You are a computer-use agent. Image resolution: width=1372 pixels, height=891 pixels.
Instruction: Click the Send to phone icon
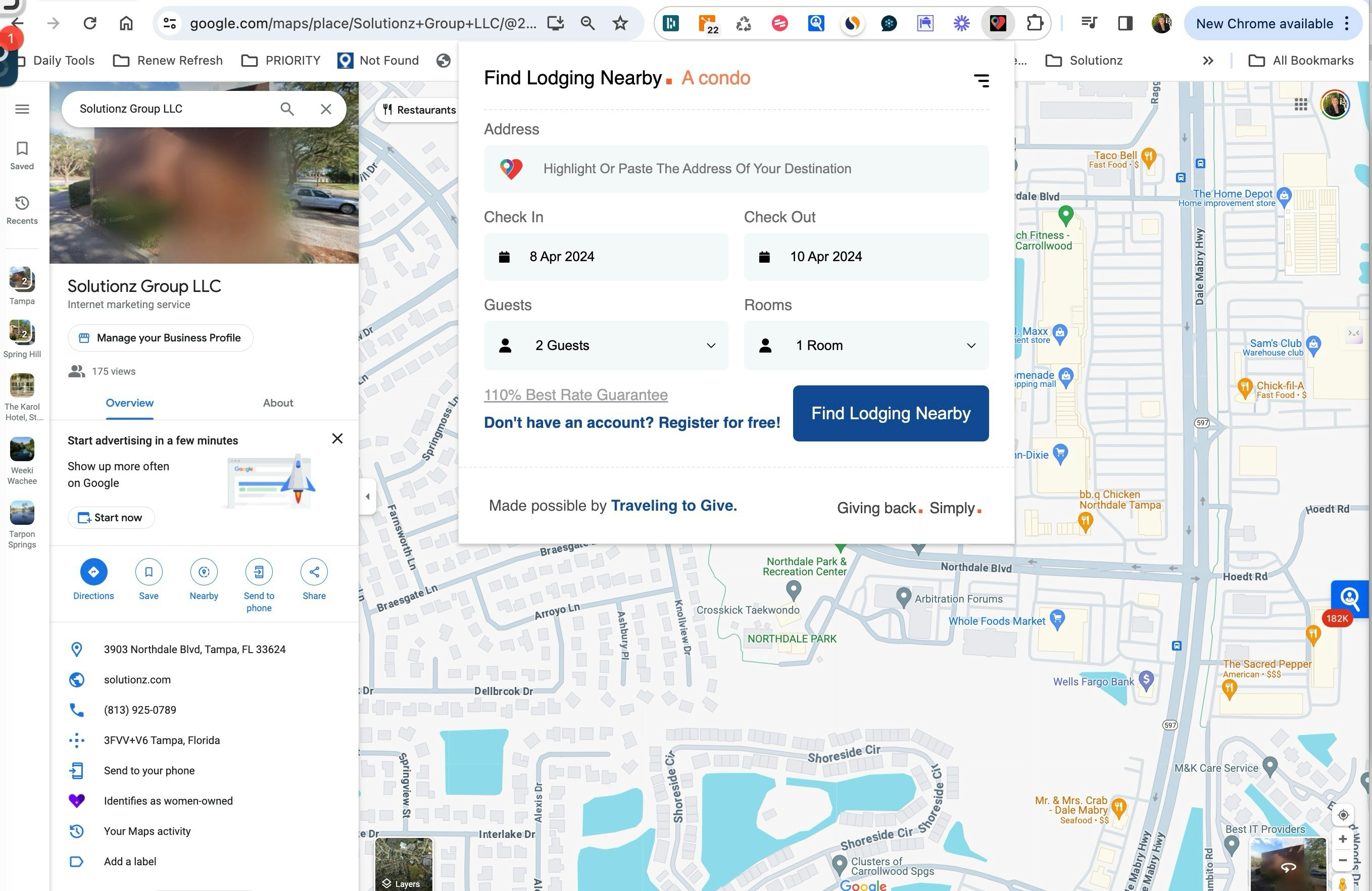click(259, 572)
